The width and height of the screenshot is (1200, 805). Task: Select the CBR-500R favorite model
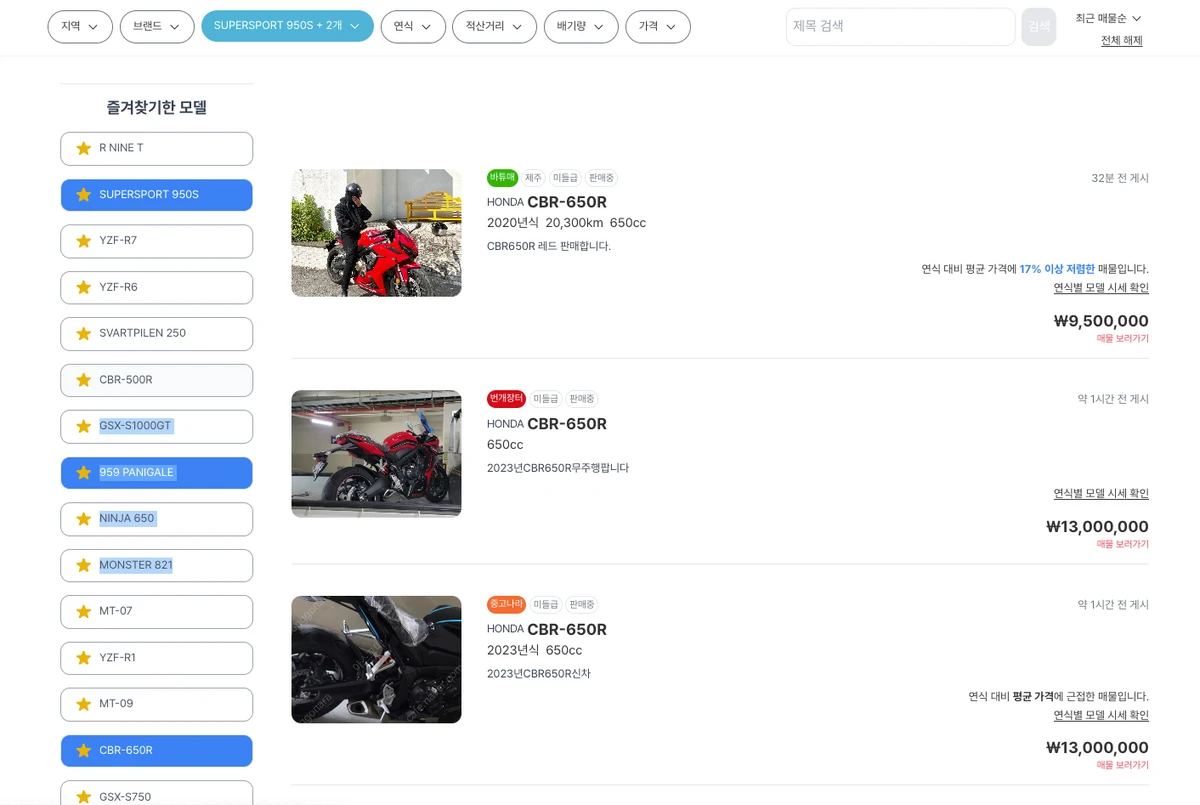[156, 380]
